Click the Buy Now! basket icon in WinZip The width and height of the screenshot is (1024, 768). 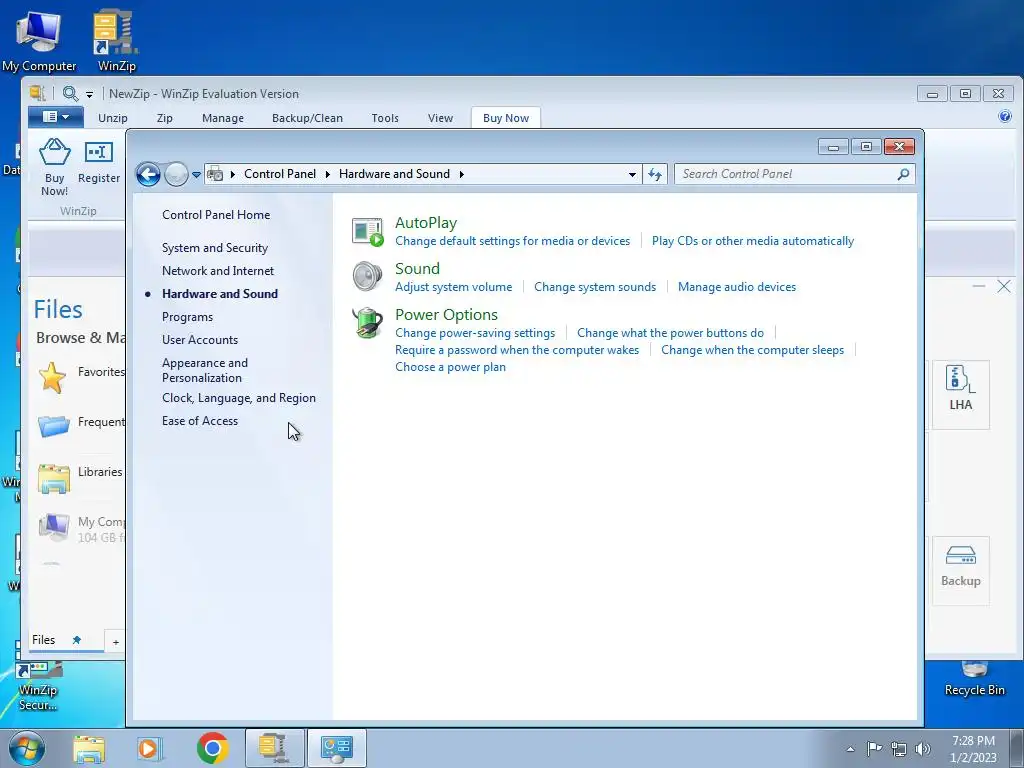click(x=55, y=152)
